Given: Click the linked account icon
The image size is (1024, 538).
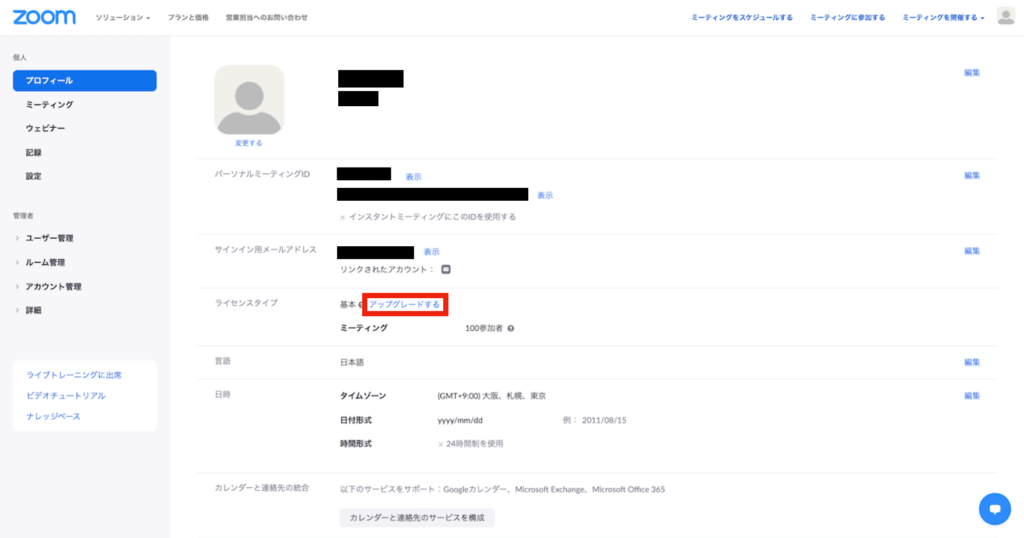Looking at the screenshot, I should pyautogui.click(x=446, y=269).
